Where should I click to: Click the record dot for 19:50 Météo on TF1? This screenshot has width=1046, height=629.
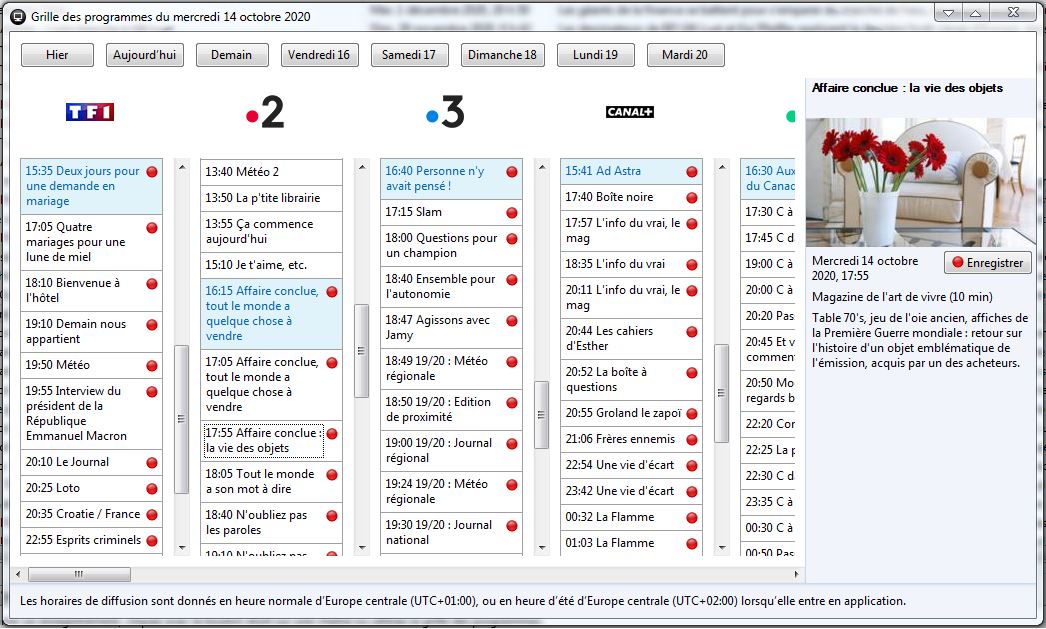pyautogui.click(x=152, y=366)
